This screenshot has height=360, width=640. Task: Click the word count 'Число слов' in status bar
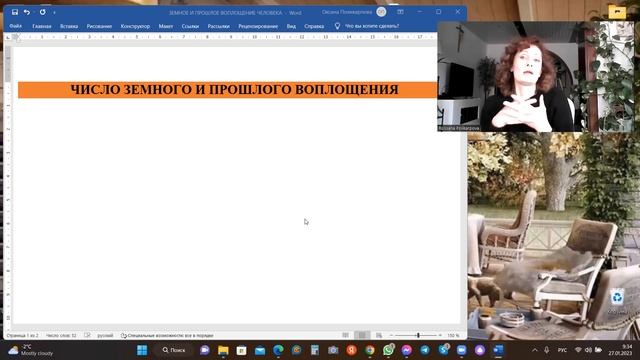pos(61,336)
